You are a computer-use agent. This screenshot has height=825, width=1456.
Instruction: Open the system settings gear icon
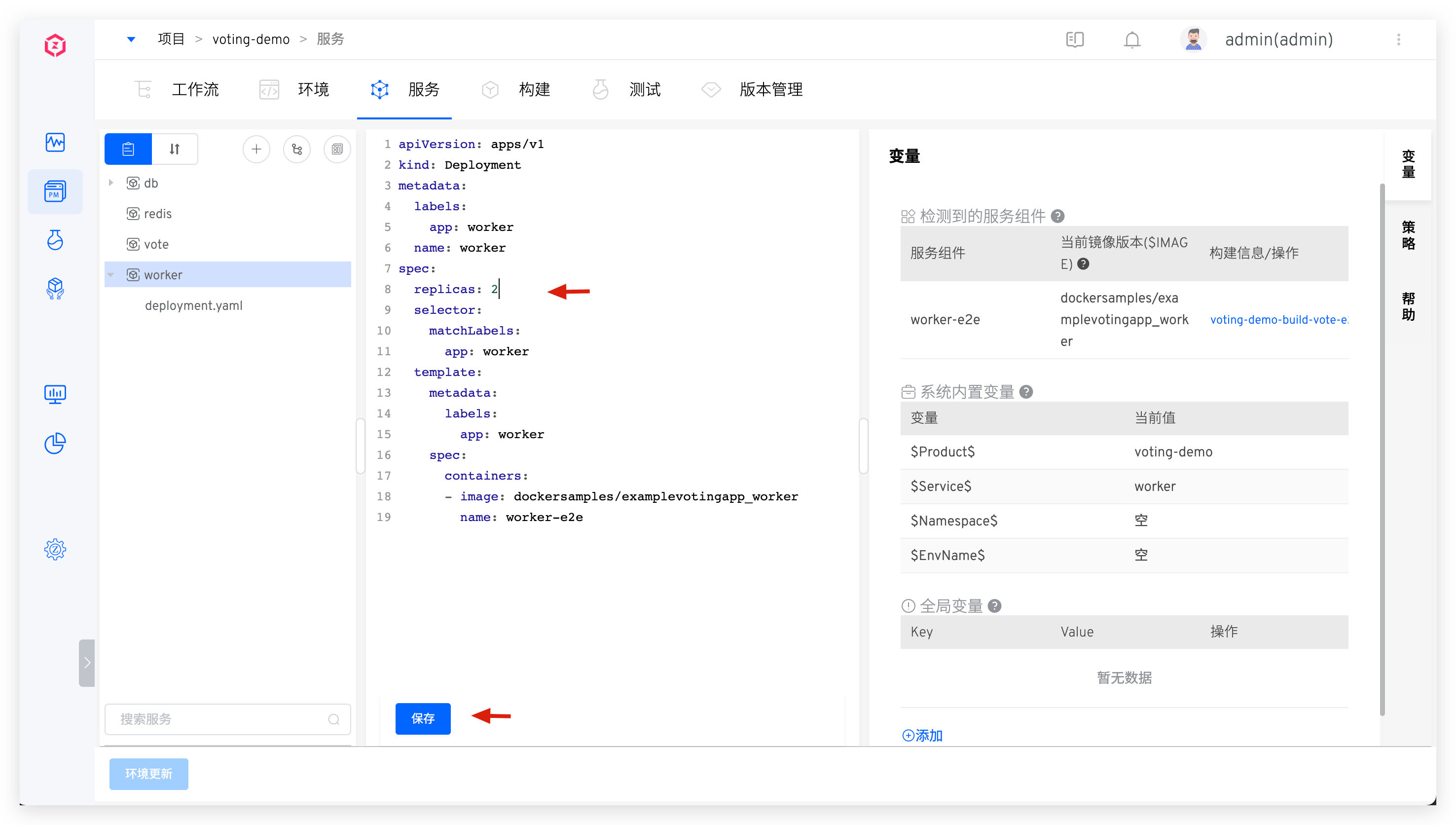point(55,549)
